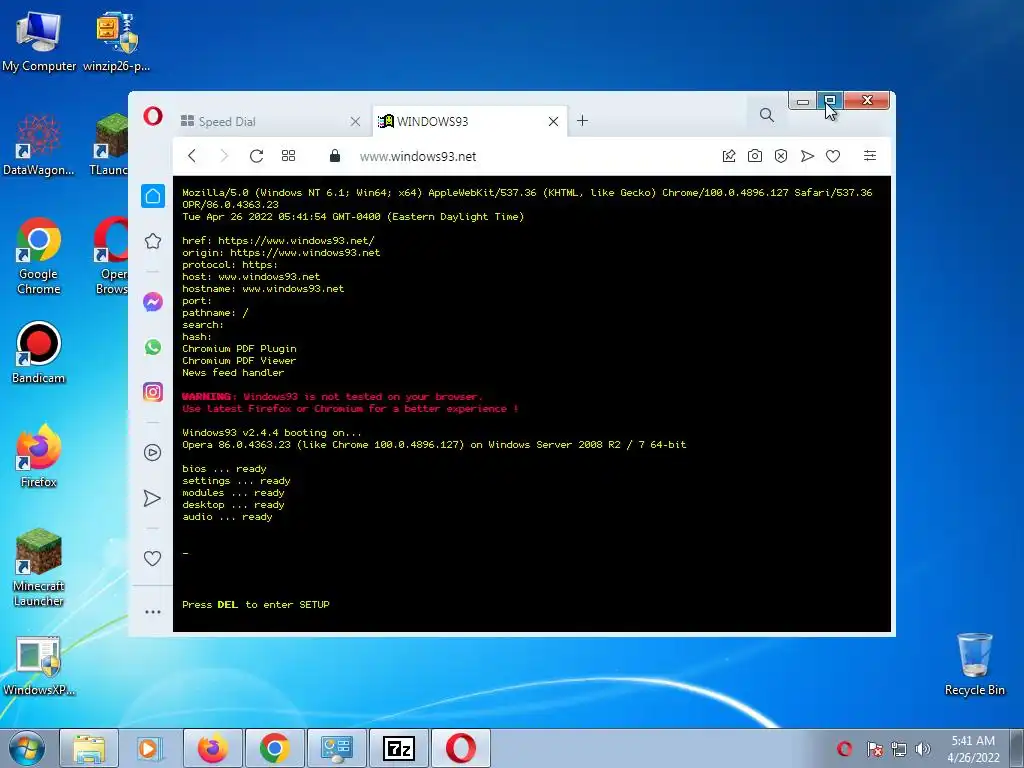Select the TLauncher desktop shortcut
Viewport: 1024px width, 768px height.
tap(108, 145)
